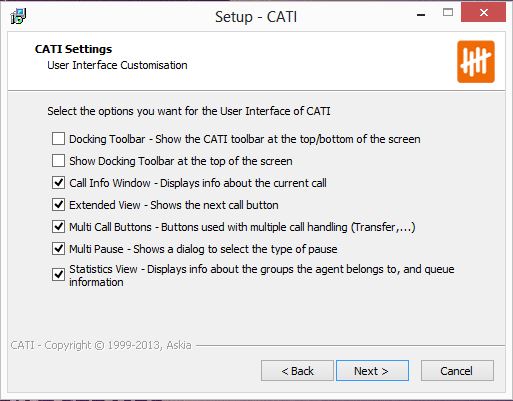Maximize the Setup - CATI window
The height and width of the screenshot is (401, 513).
click(448, 13)
